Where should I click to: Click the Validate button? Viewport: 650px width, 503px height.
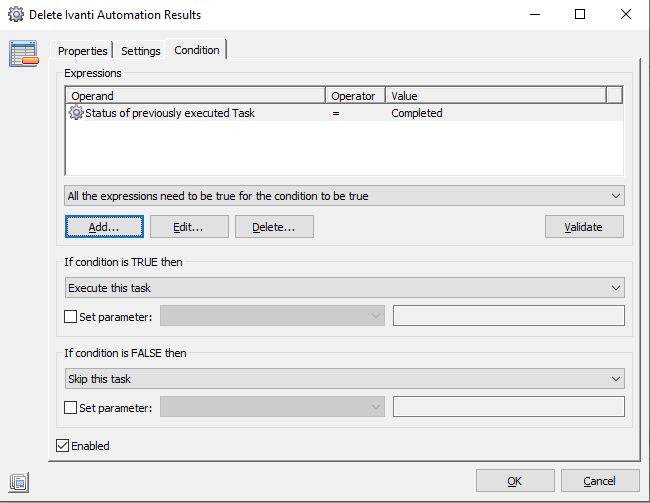(x=584, y=226)
